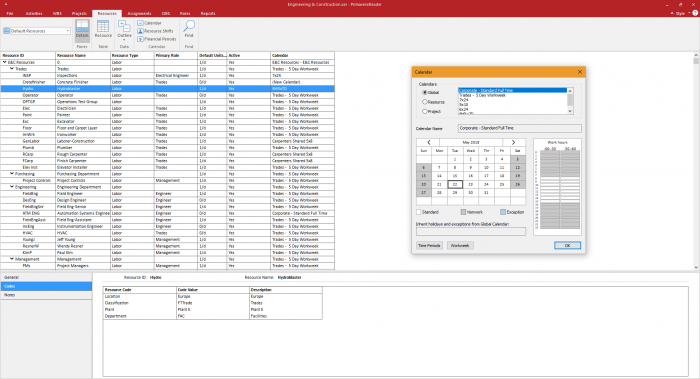This screenshot has width=700, height=379.
Task: Open the File tab
Action: 10,13
